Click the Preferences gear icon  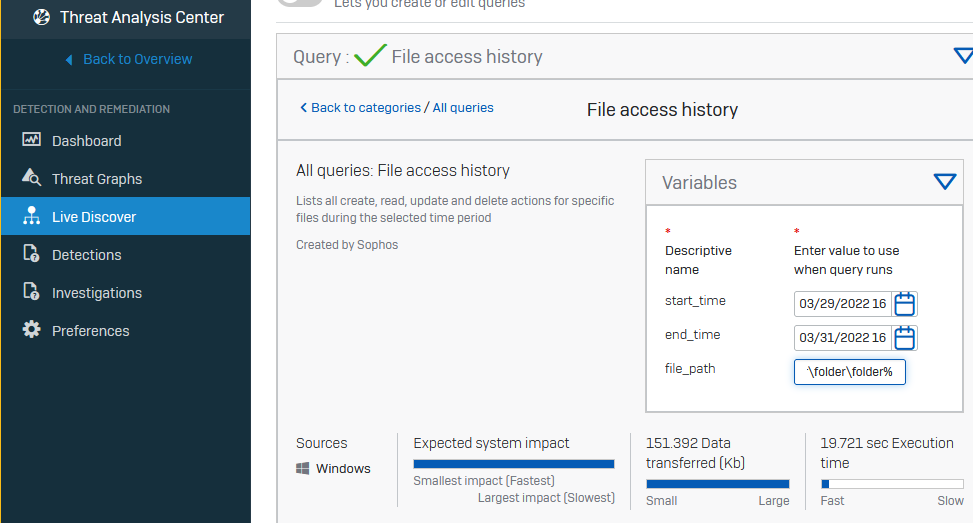[31, 330]
